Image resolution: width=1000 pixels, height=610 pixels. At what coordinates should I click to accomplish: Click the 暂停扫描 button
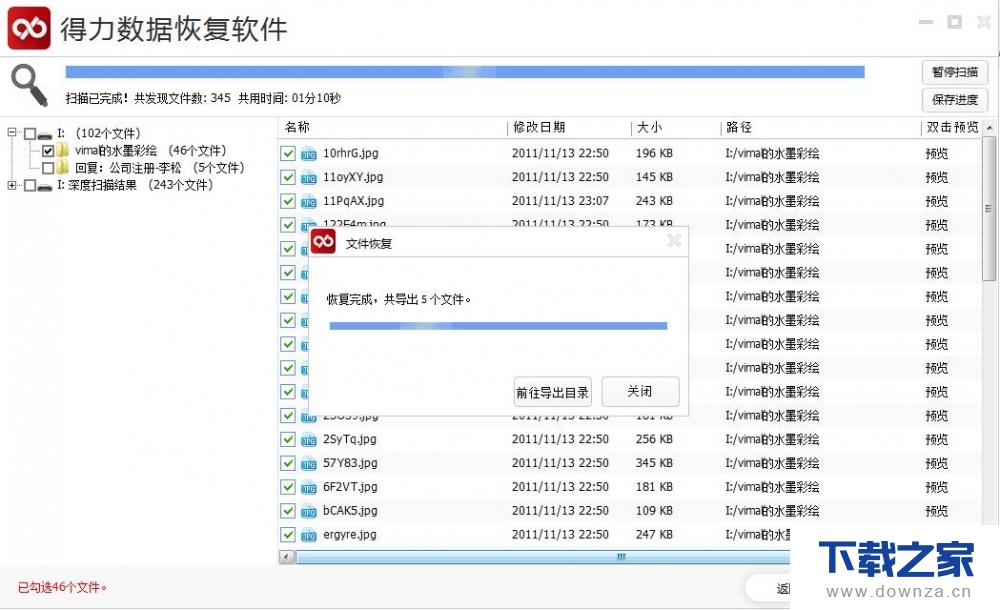pos(955,72)
